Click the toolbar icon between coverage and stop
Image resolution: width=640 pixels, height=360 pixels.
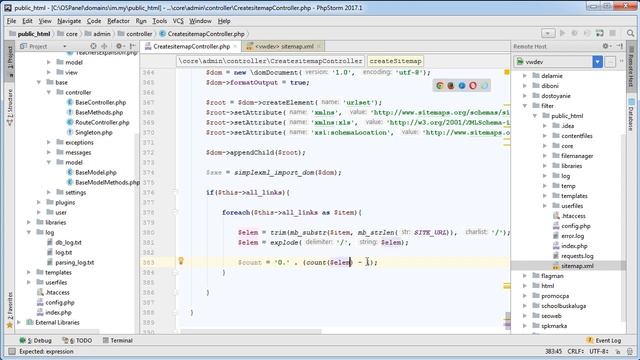[x=600, y=33]
